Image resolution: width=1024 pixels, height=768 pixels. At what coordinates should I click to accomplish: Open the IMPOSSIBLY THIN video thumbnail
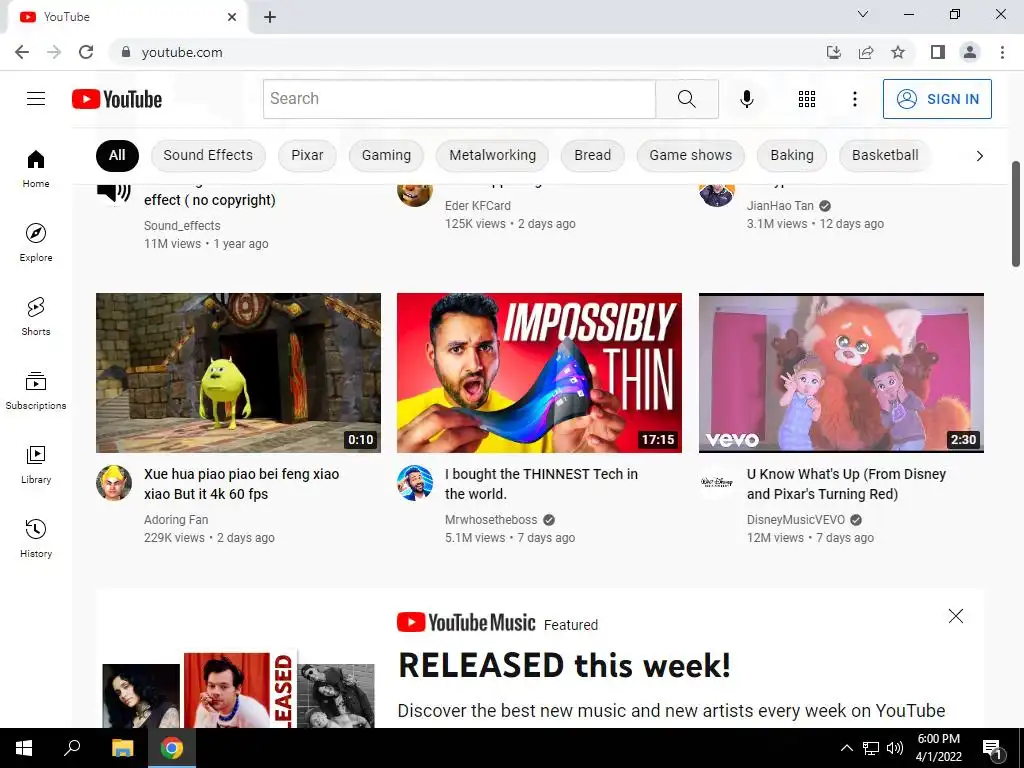pos(539,373)
